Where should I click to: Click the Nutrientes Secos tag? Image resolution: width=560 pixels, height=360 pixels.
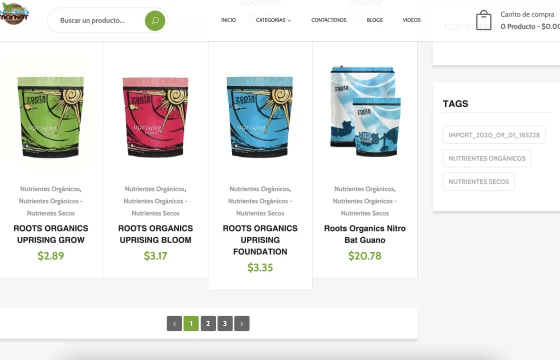[479, 181]
